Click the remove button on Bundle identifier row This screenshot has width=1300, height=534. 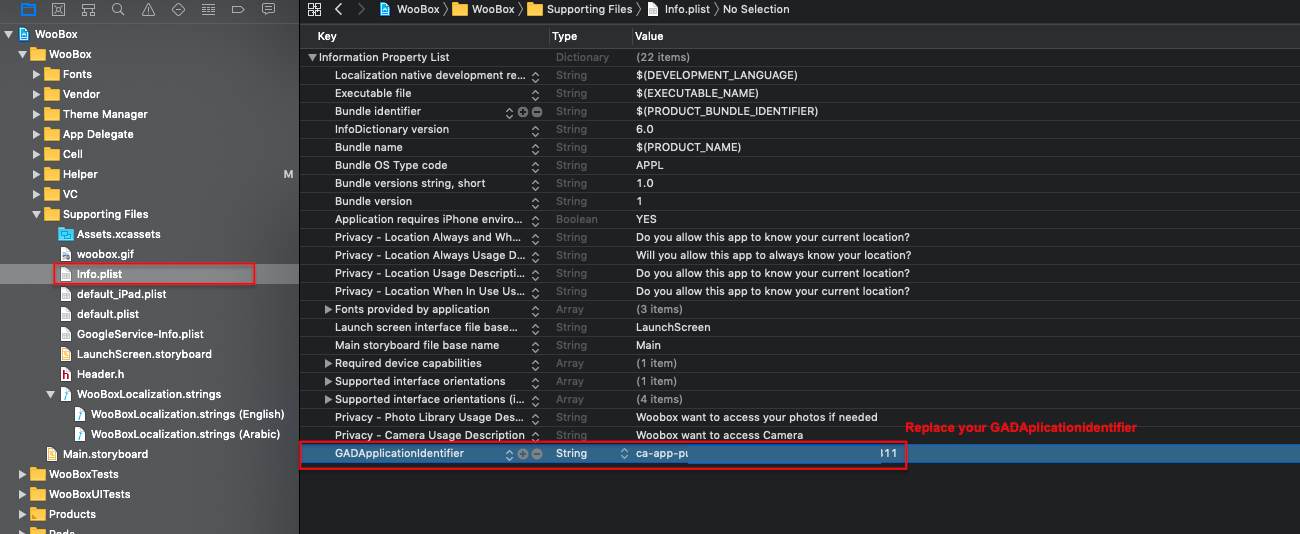coord(536,112)
